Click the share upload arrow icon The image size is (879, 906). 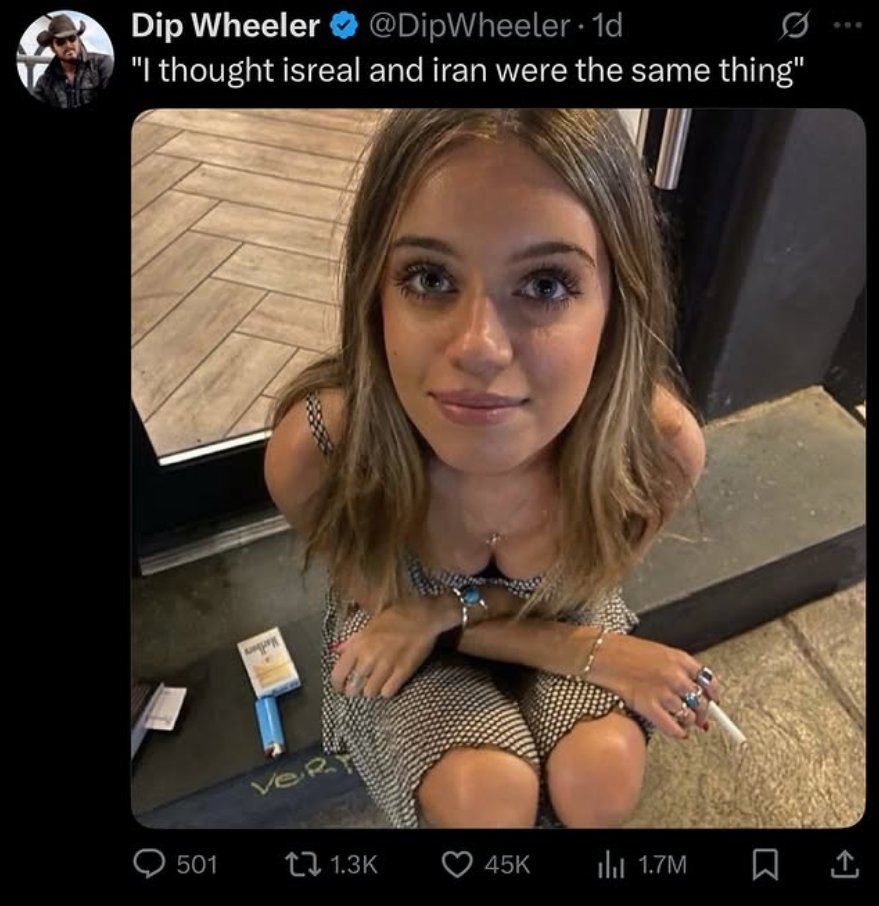843,863
